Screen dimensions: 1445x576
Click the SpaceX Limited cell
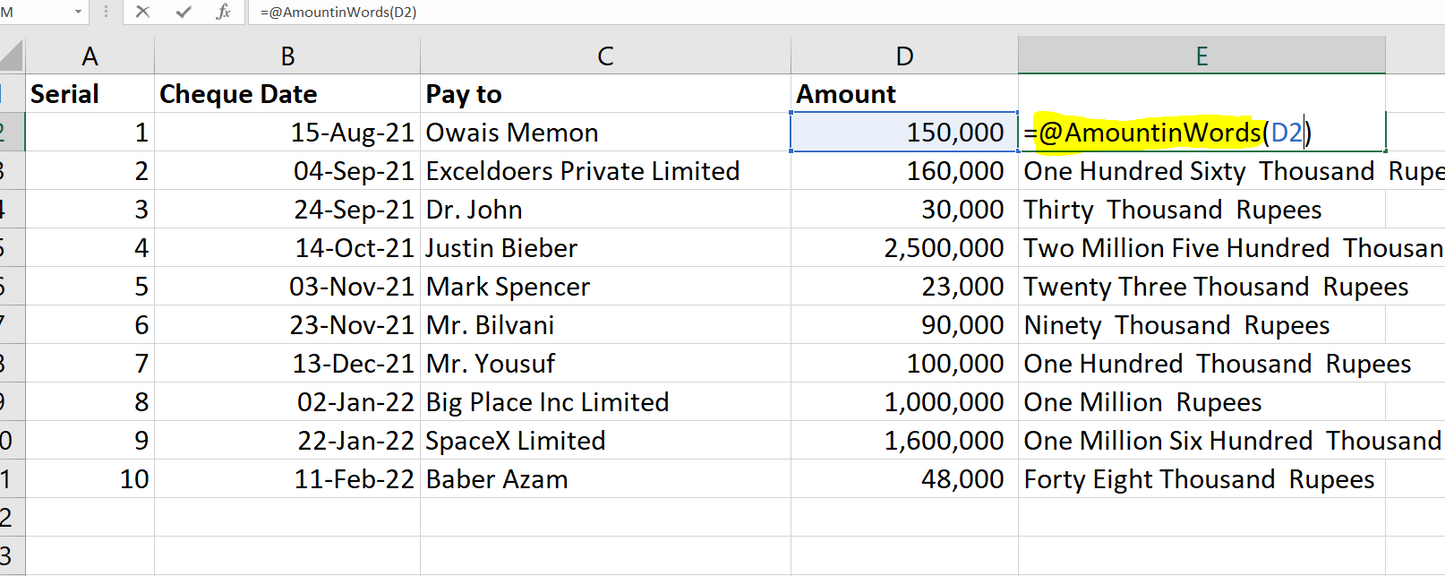(604, 441)
